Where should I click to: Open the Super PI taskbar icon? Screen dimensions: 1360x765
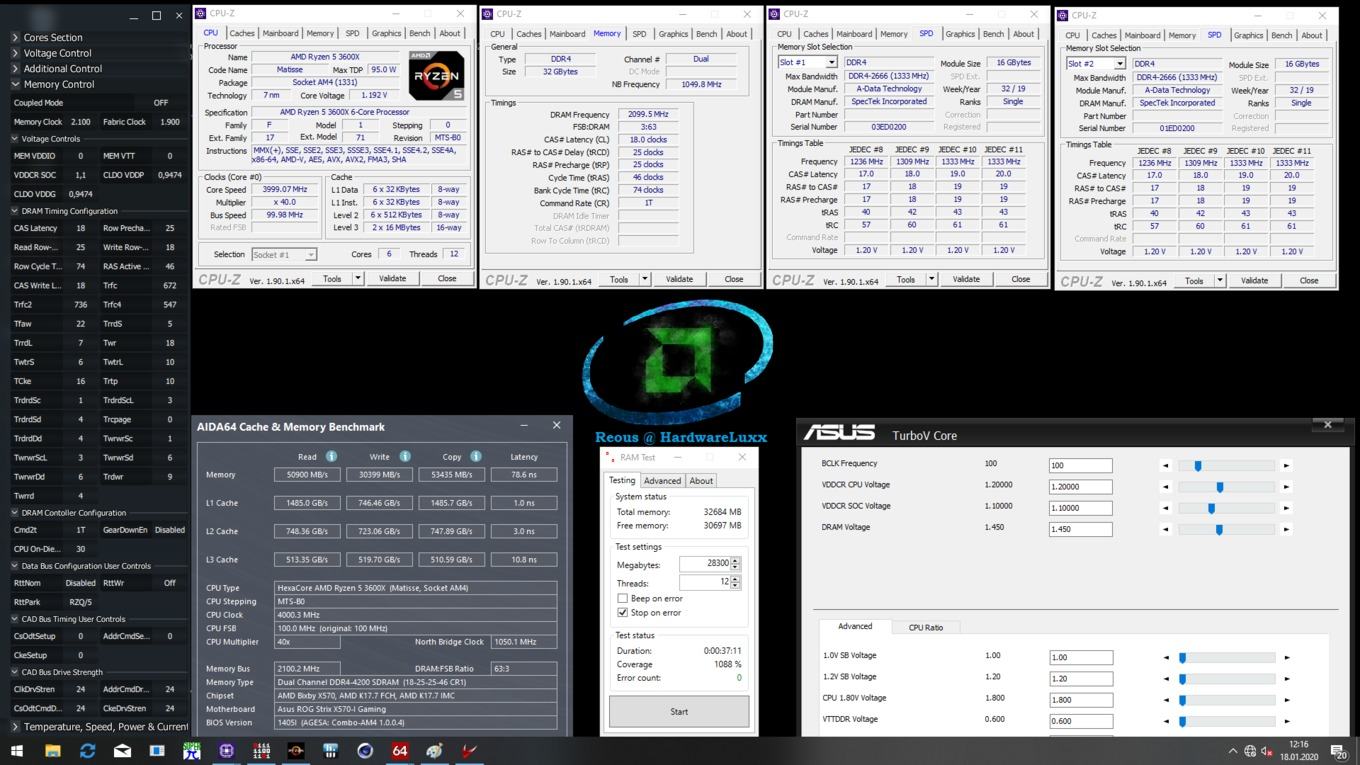(x=192, y=751)
